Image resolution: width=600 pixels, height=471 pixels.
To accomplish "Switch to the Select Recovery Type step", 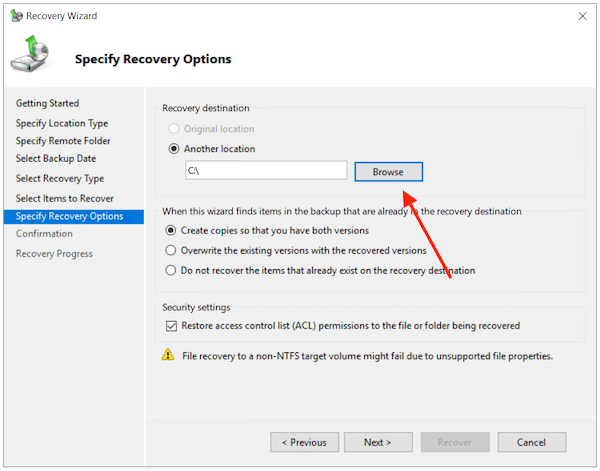I will (x=60, y=178).
